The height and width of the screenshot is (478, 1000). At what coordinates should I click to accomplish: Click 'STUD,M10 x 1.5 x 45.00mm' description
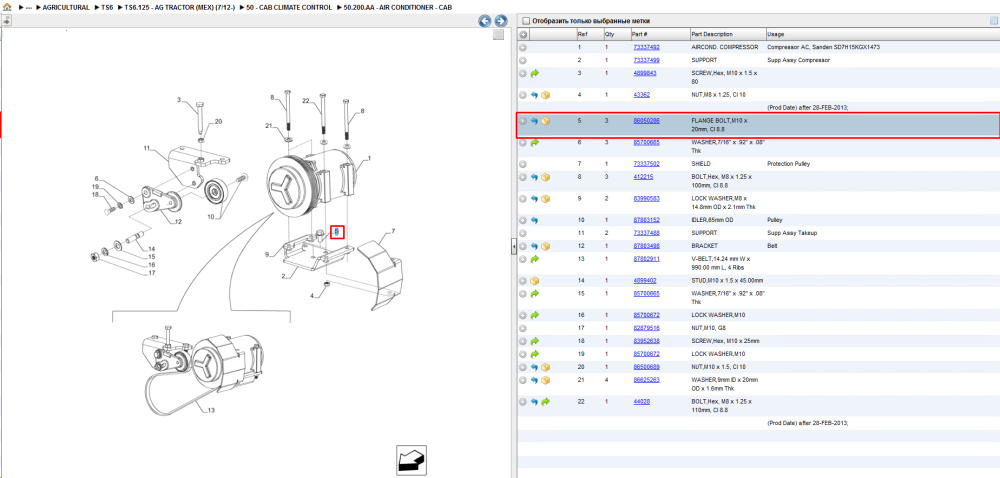(x=727, y=280)
